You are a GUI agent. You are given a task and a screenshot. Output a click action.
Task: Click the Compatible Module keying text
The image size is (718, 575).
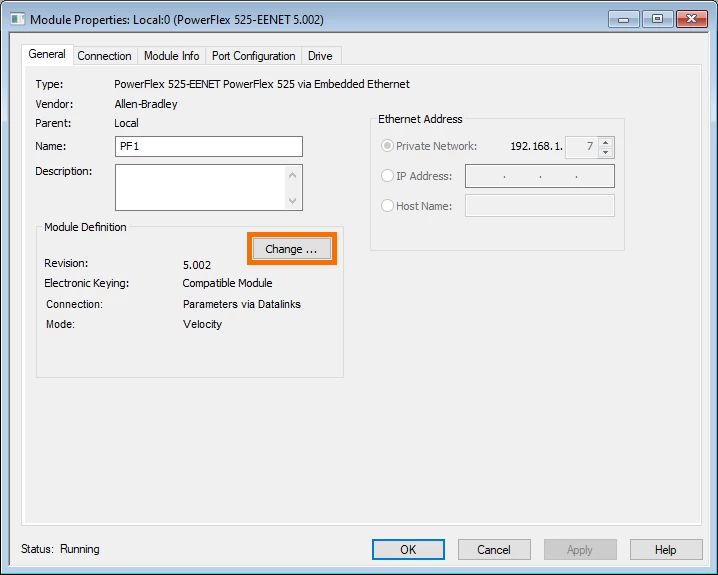click(227, 283)
